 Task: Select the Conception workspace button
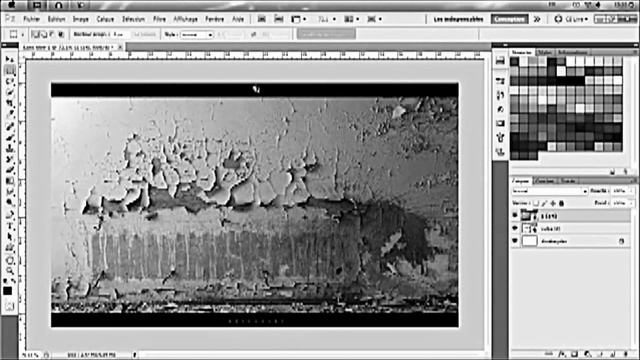[509, 19]
